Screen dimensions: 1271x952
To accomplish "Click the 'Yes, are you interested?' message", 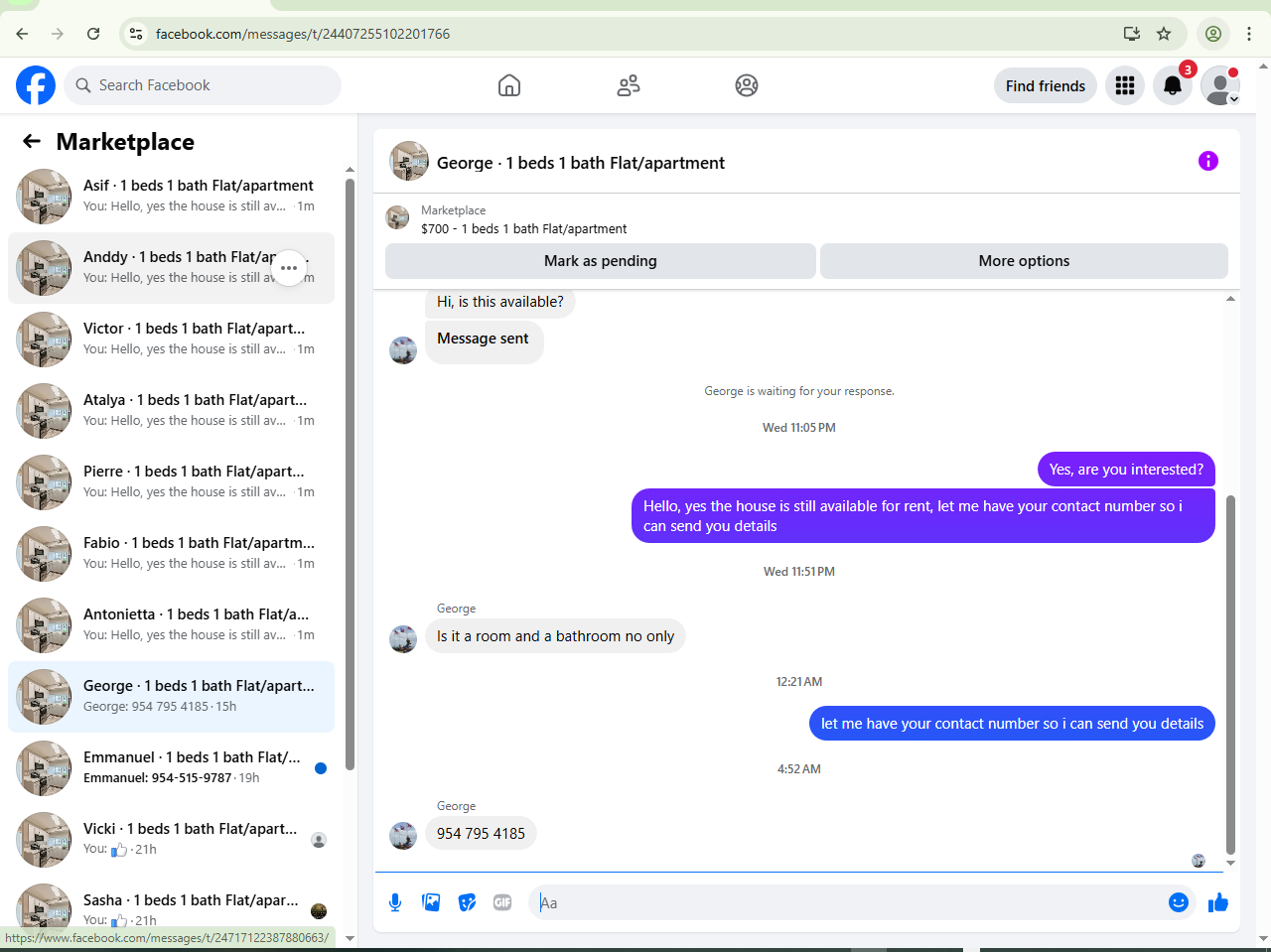I will tap(1126, 470).
